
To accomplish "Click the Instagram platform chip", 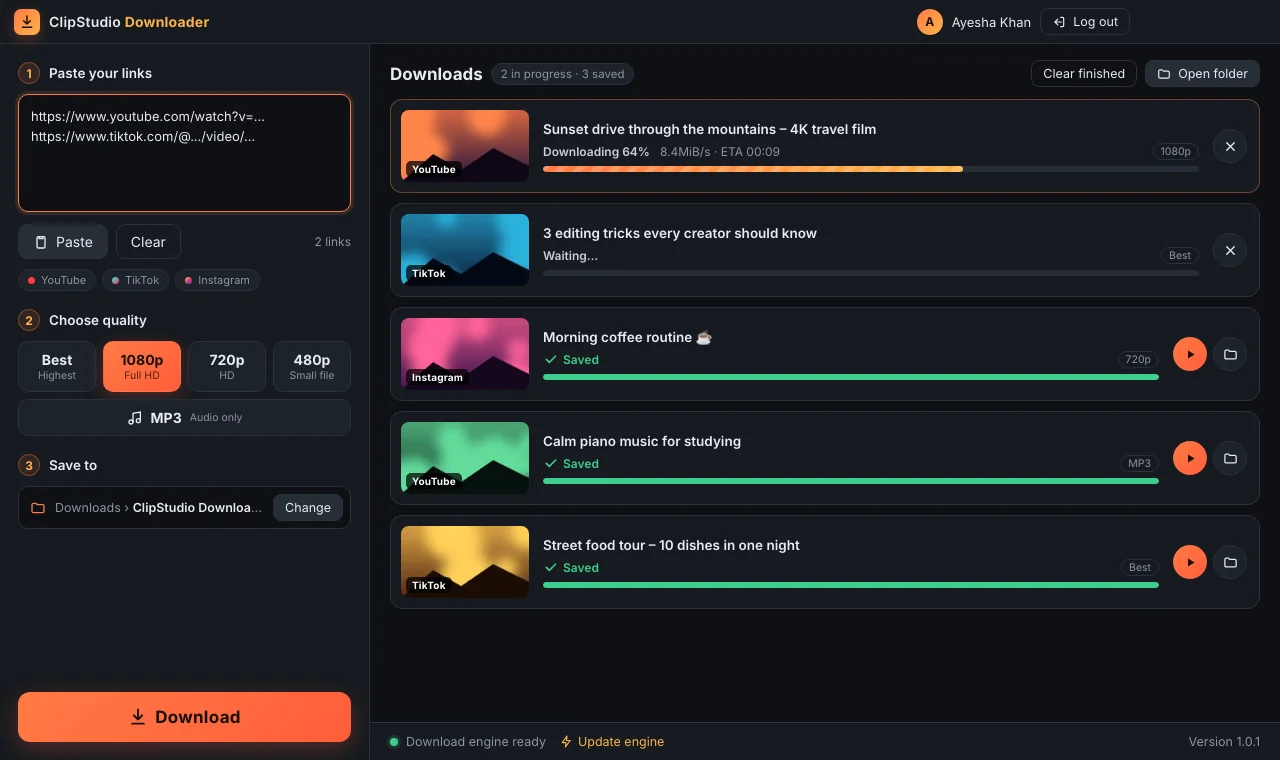I will point(217,280).
